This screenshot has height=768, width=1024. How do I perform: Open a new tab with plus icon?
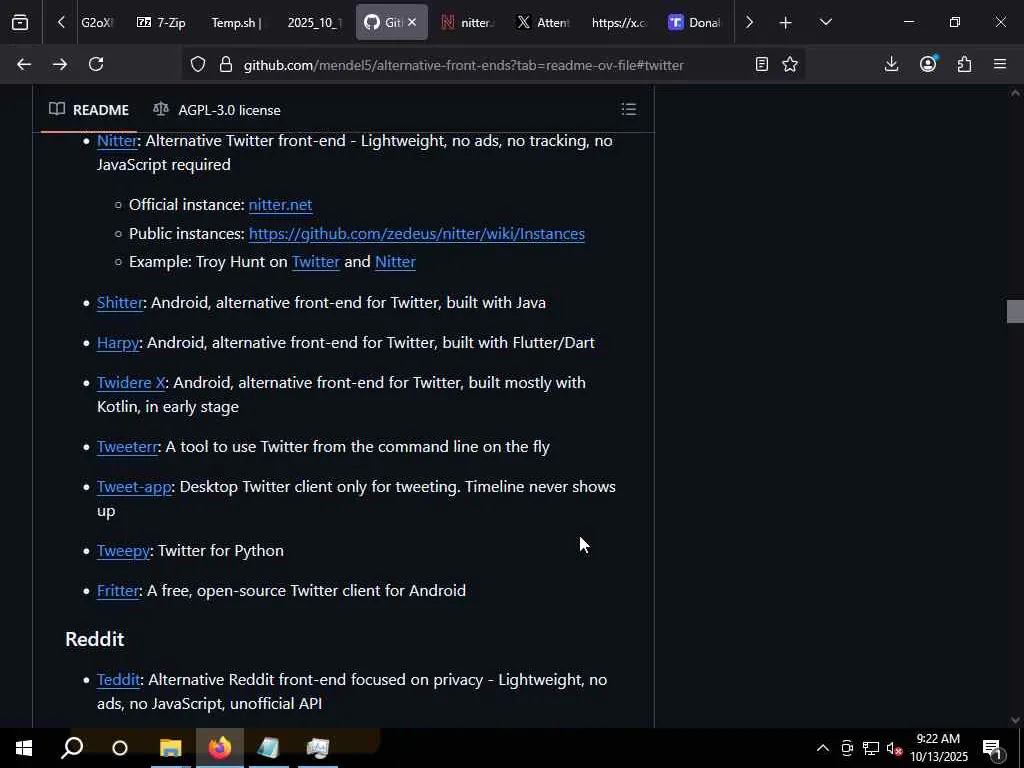tap(786, 23)
